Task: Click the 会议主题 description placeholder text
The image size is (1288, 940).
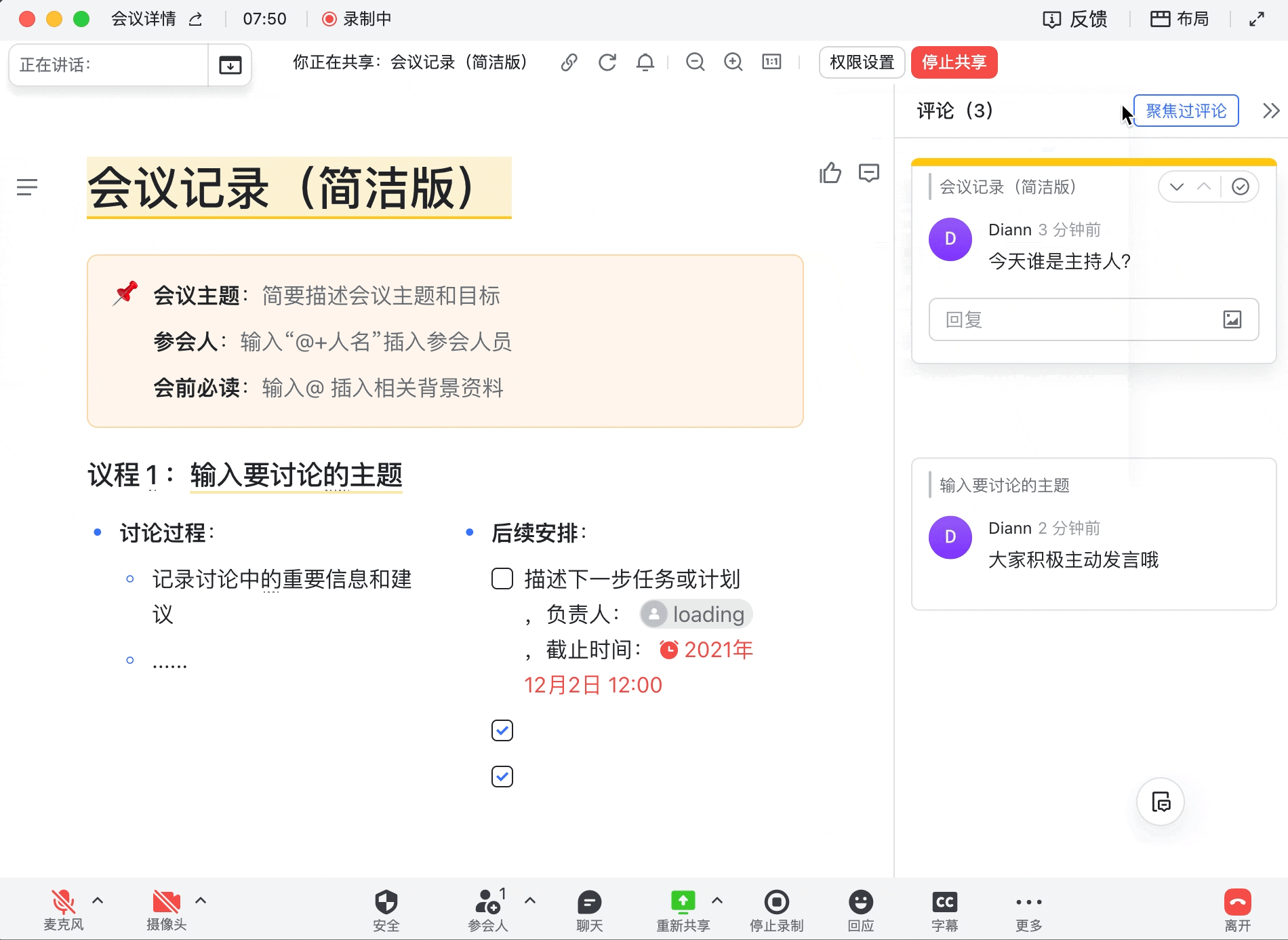Action: pyautogui.click(x=381, y=296)
